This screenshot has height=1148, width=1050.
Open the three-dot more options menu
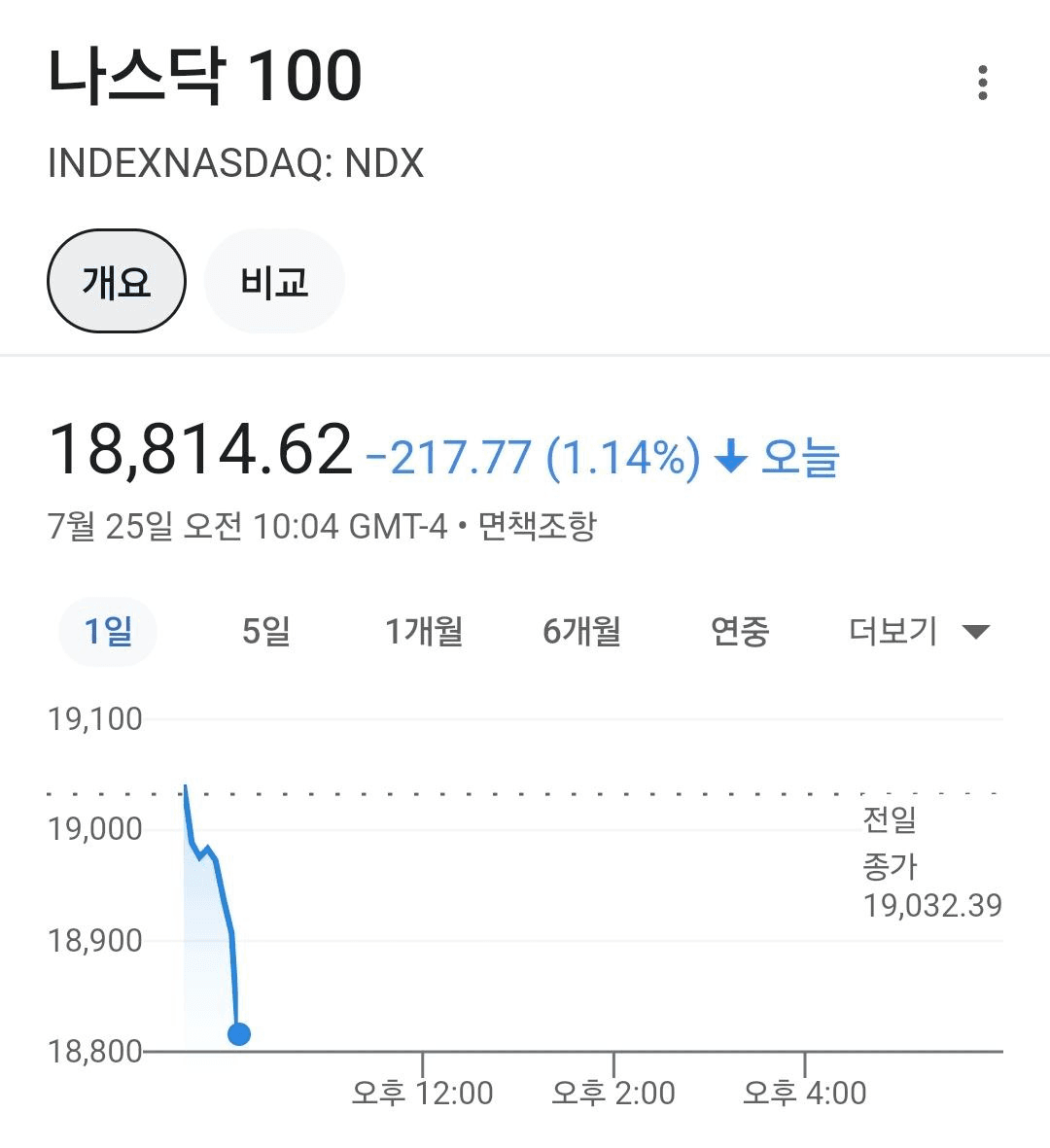click(983, 83)
